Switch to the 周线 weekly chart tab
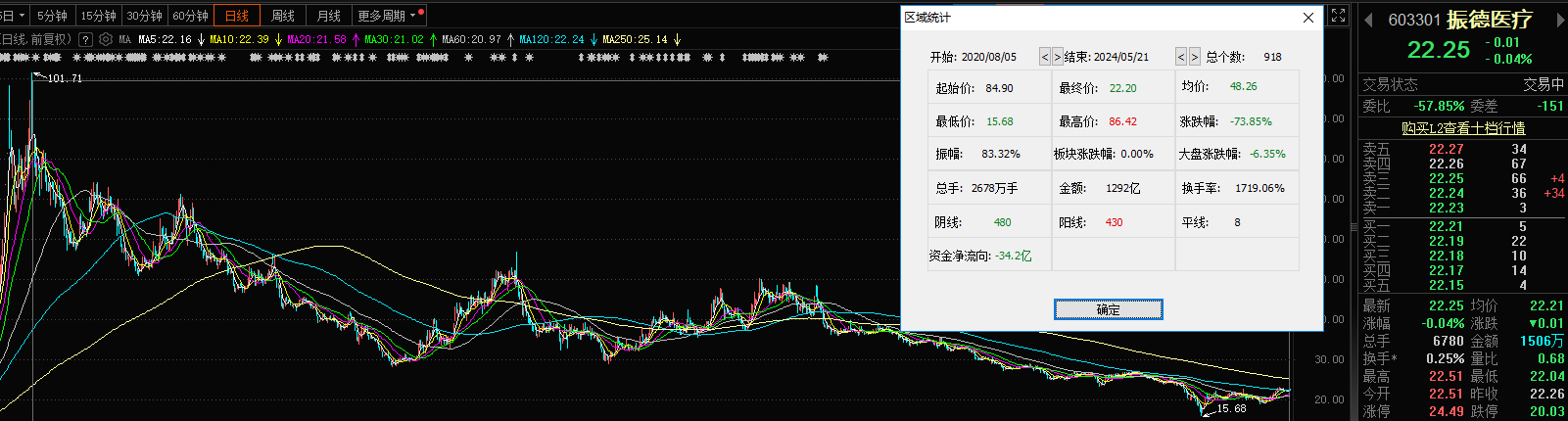 (x=283, y=16)
